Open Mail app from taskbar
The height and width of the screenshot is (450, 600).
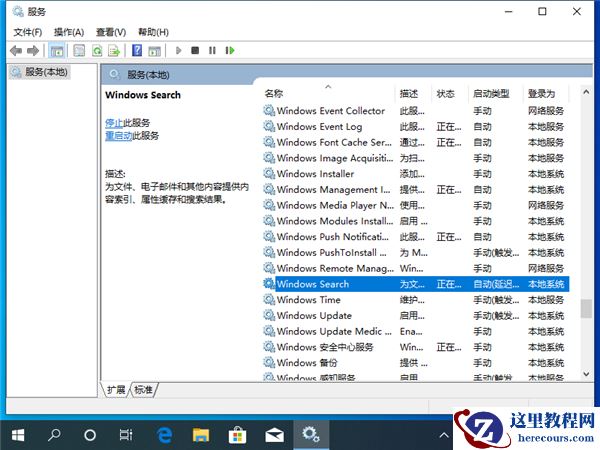(274, 435)
